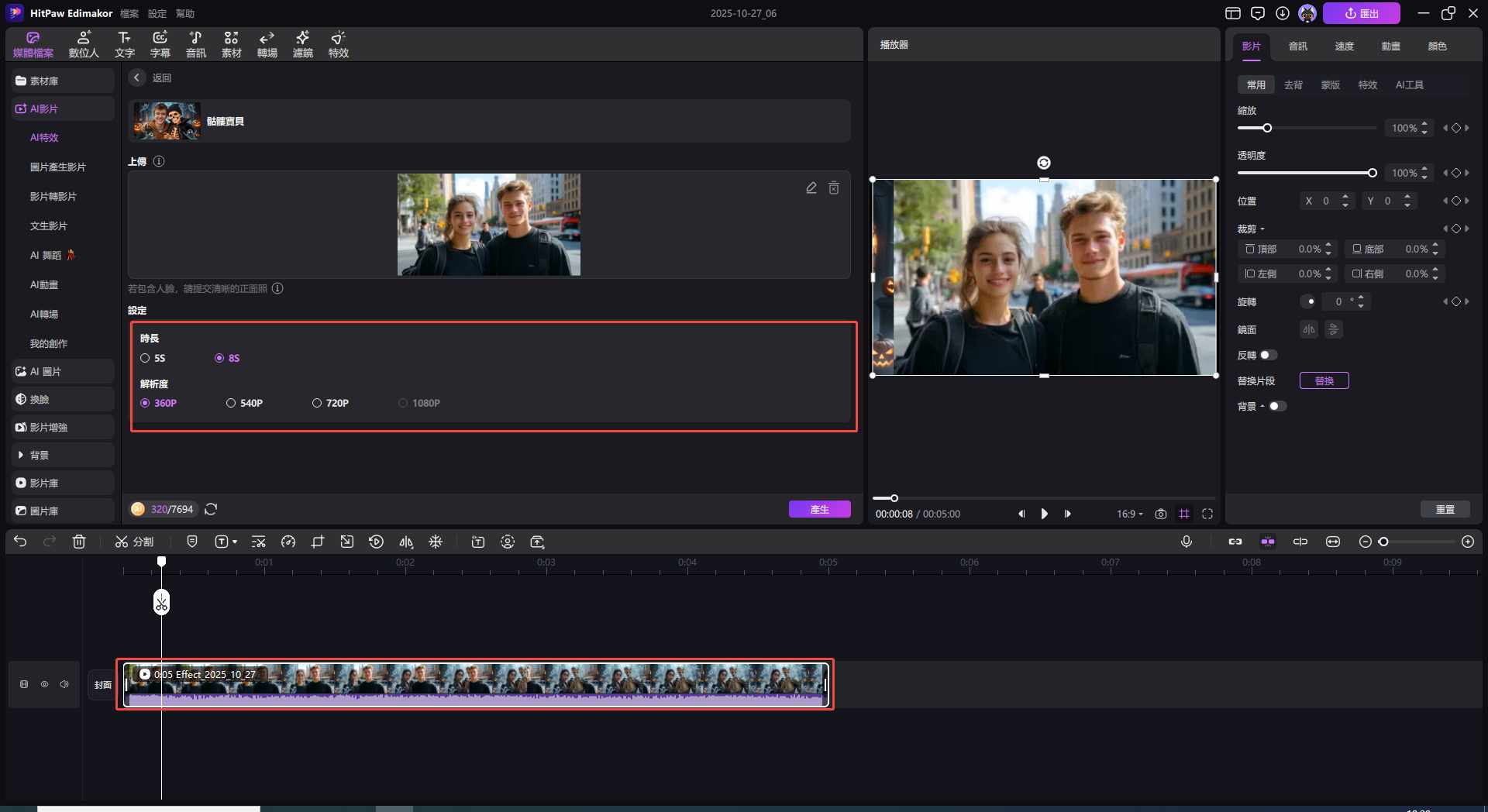Select the 5S duration option
Screen dimensions: 1488x812
click(x=145, y=358)
